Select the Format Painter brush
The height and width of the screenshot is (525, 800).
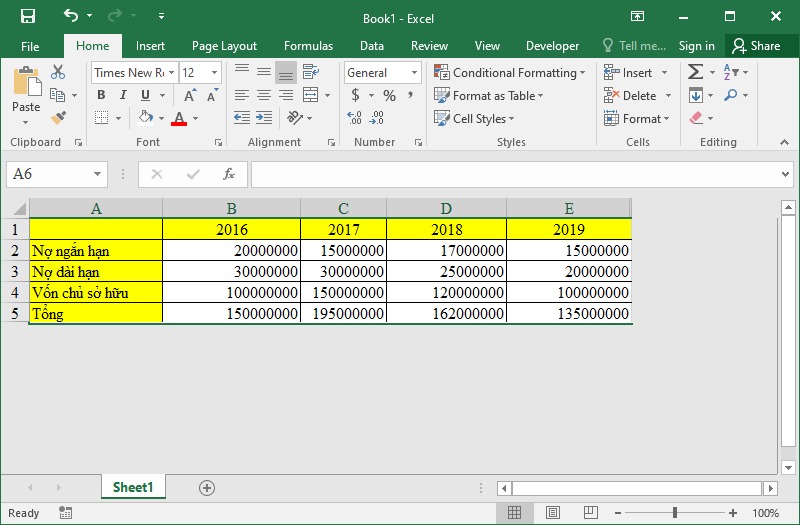58,118
